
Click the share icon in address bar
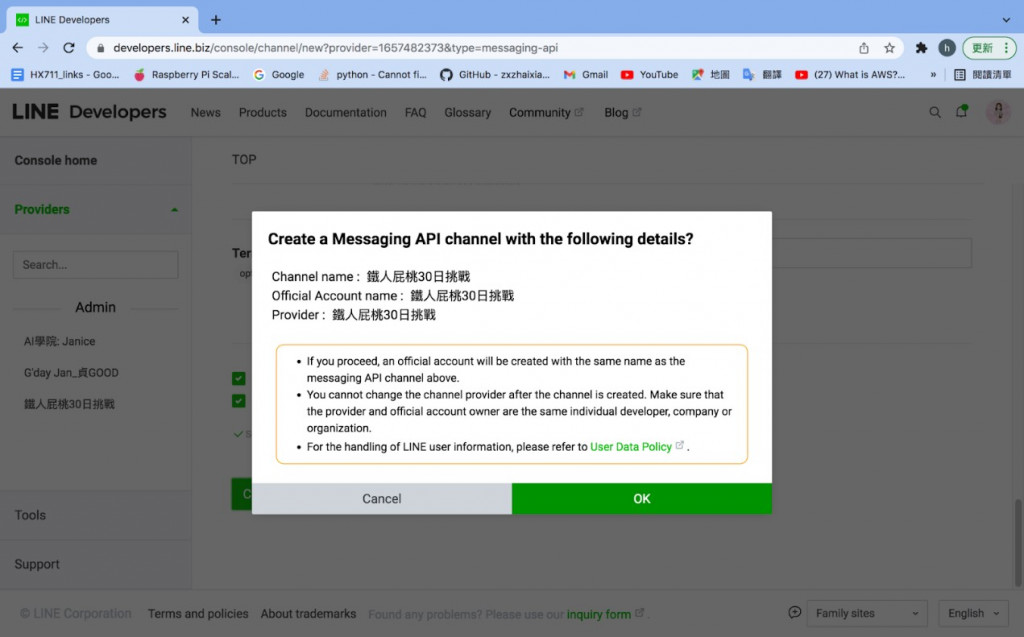click(864, 48)
